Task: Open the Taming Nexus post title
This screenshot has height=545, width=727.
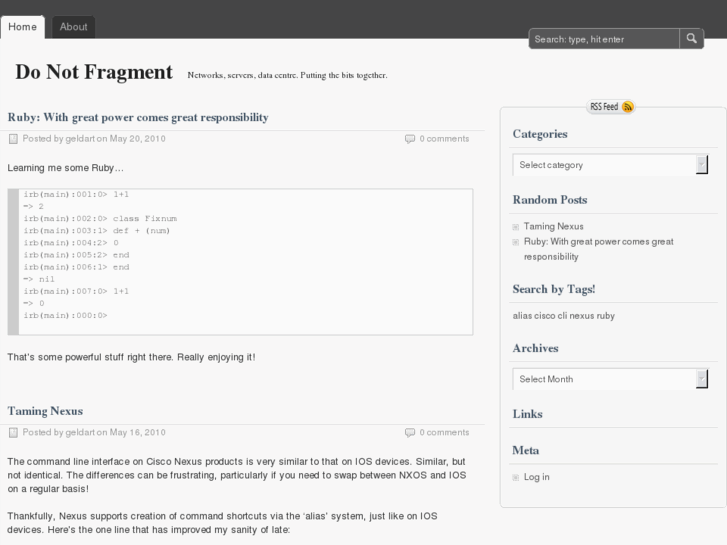Action: coord(45,411)
